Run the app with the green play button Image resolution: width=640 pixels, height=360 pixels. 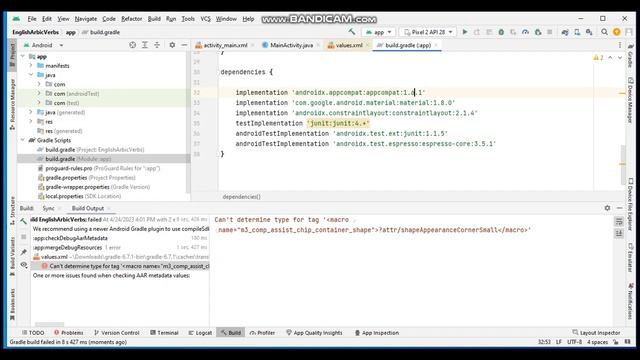[464, 32]
